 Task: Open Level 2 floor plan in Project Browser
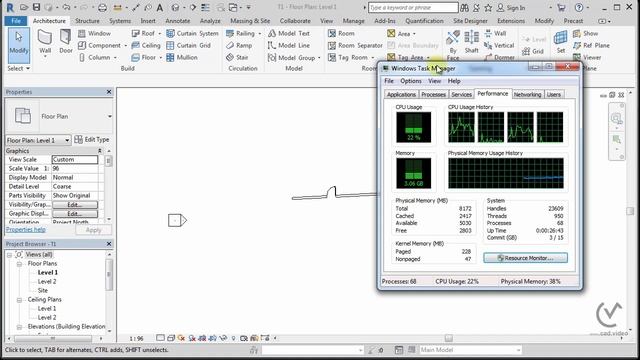[47, 281]
